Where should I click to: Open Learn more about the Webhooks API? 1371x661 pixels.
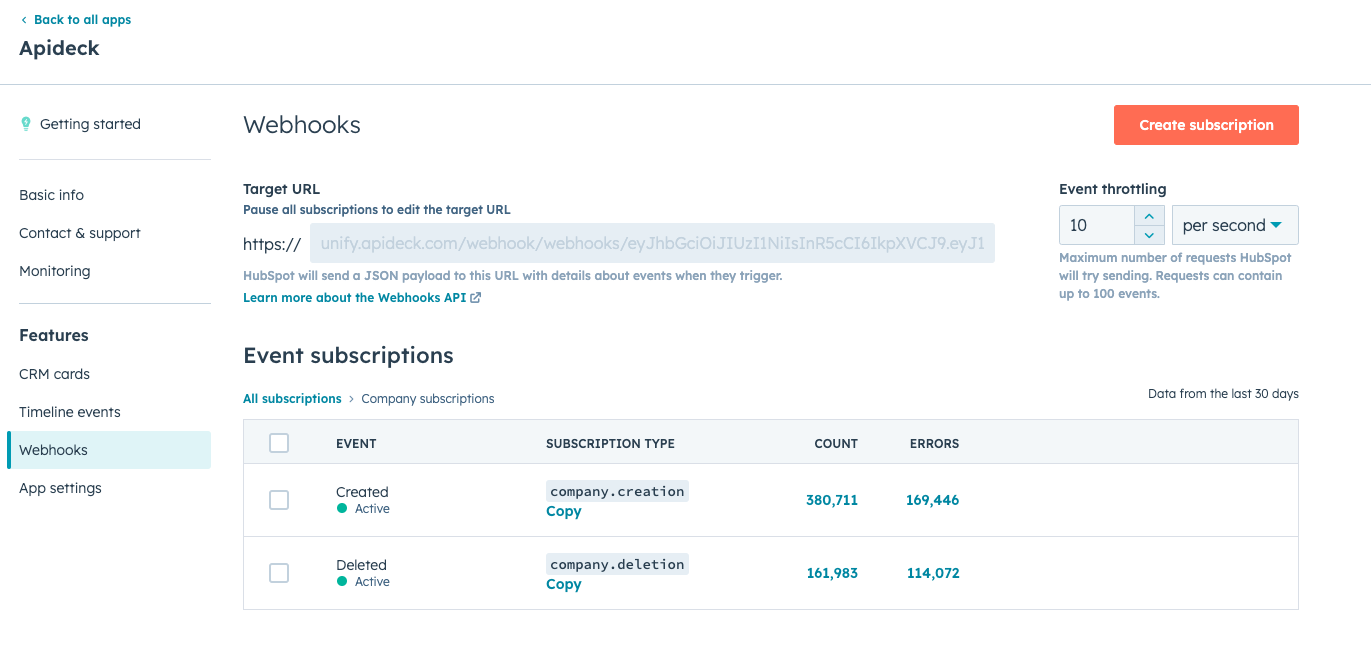pos(354,298)
